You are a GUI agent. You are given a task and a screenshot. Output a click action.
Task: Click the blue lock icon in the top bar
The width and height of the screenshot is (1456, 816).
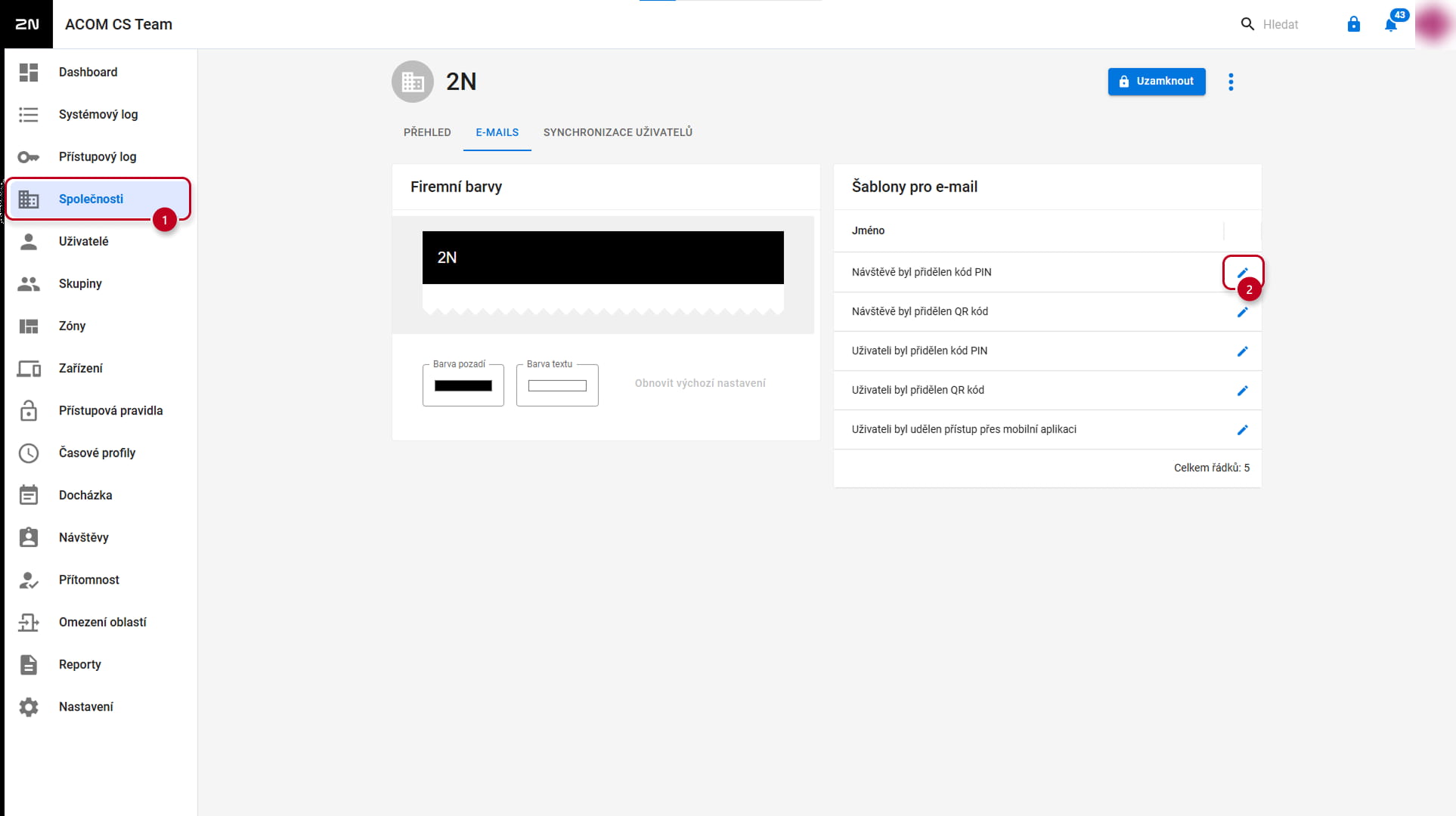1354,24
